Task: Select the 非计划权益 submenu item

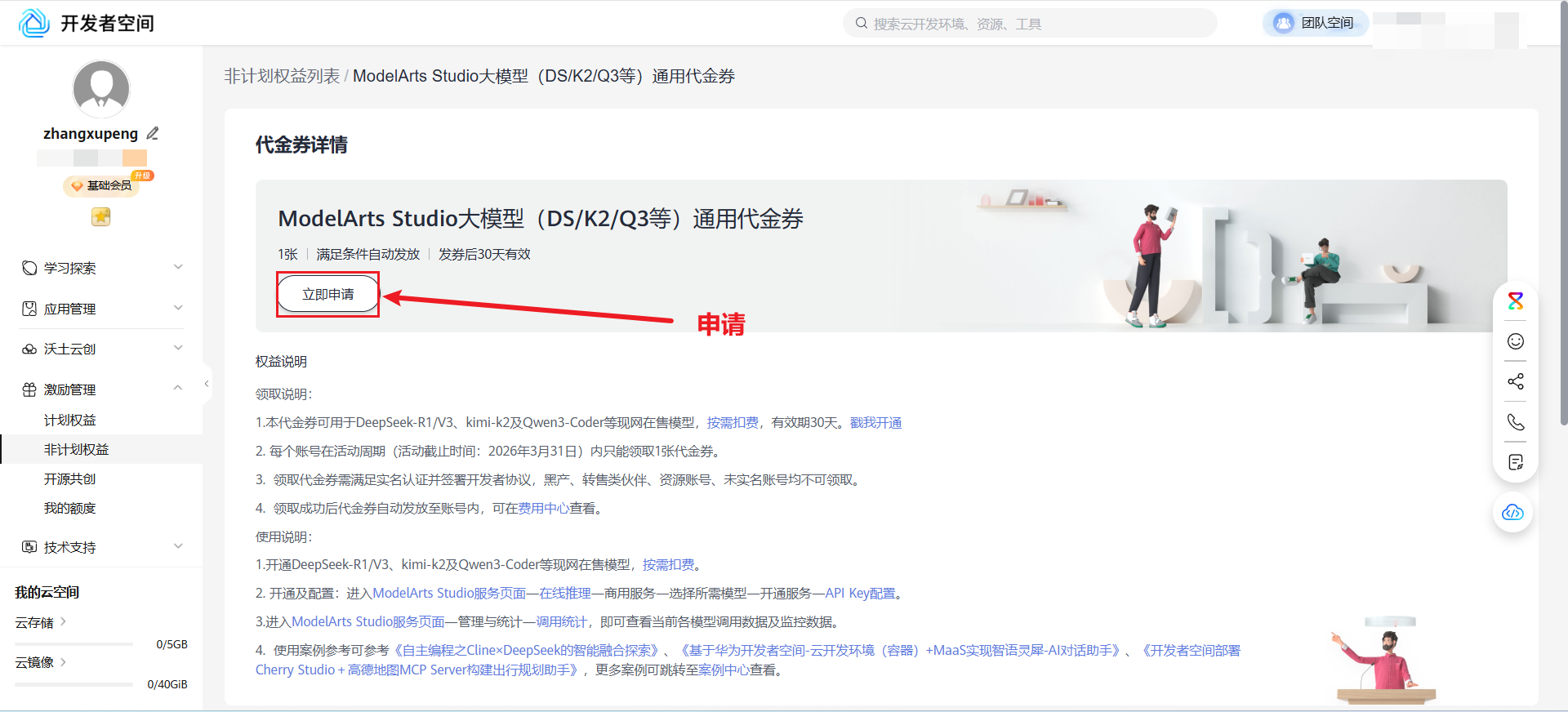Action: pyautogui.click(x=101, y=449)
